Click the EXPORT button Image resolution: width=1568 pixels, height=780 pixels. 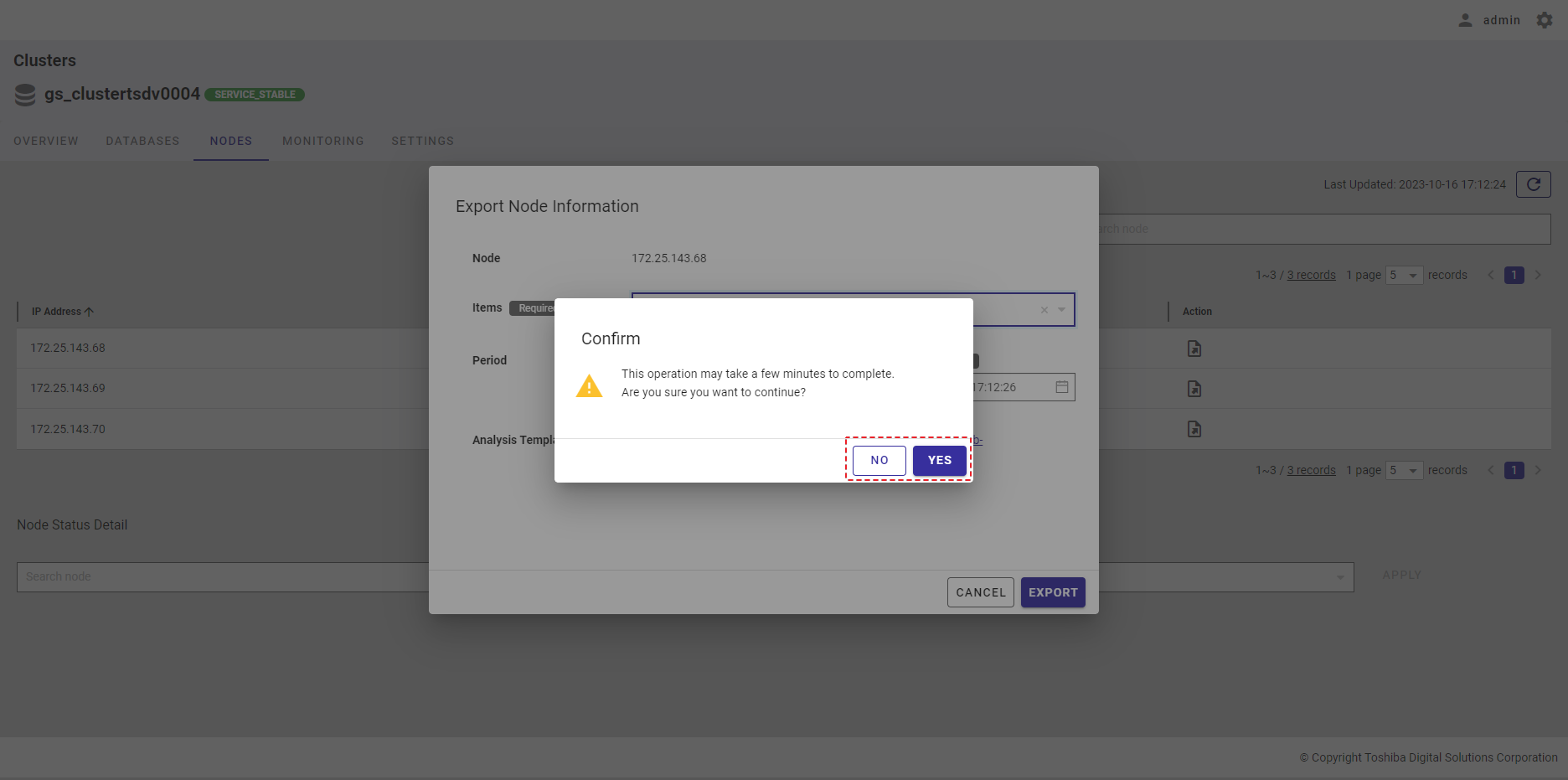tap(1053, 592)
